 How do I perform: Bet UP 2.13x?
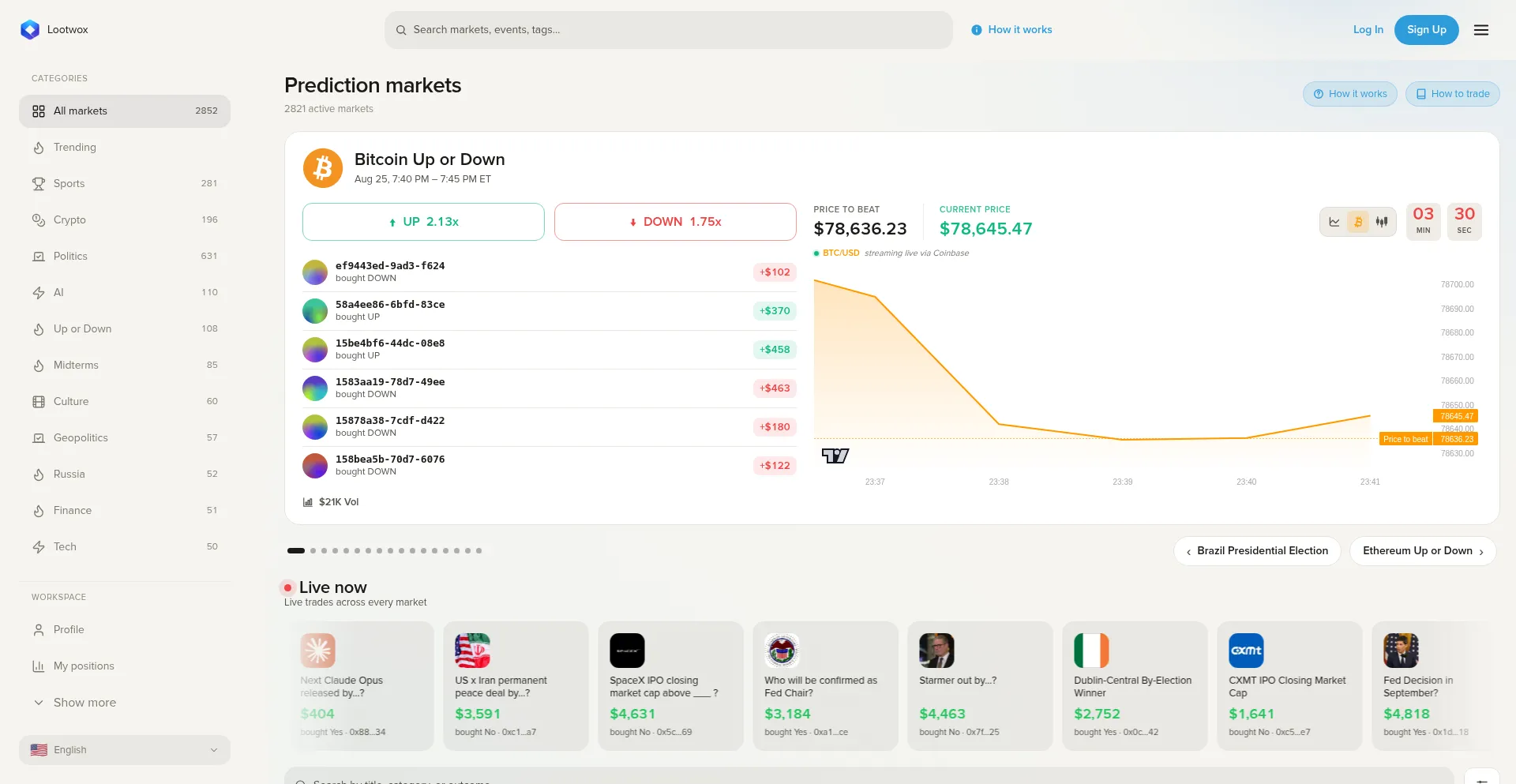point(423,222)
